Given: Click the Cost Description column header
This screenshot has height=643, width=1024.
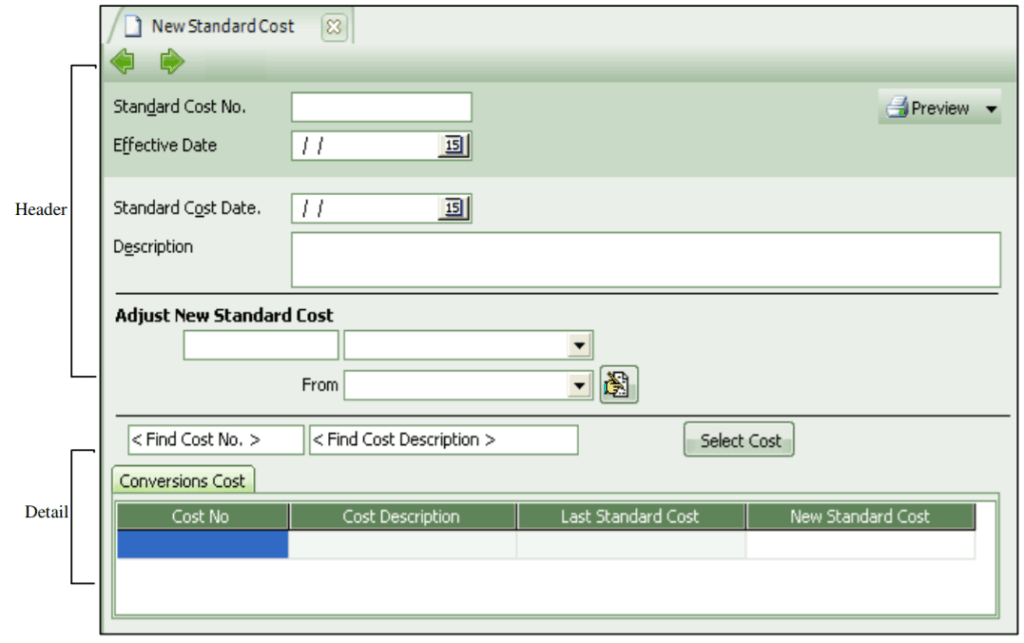Looking at the screenshot, I should click(403, 516).
